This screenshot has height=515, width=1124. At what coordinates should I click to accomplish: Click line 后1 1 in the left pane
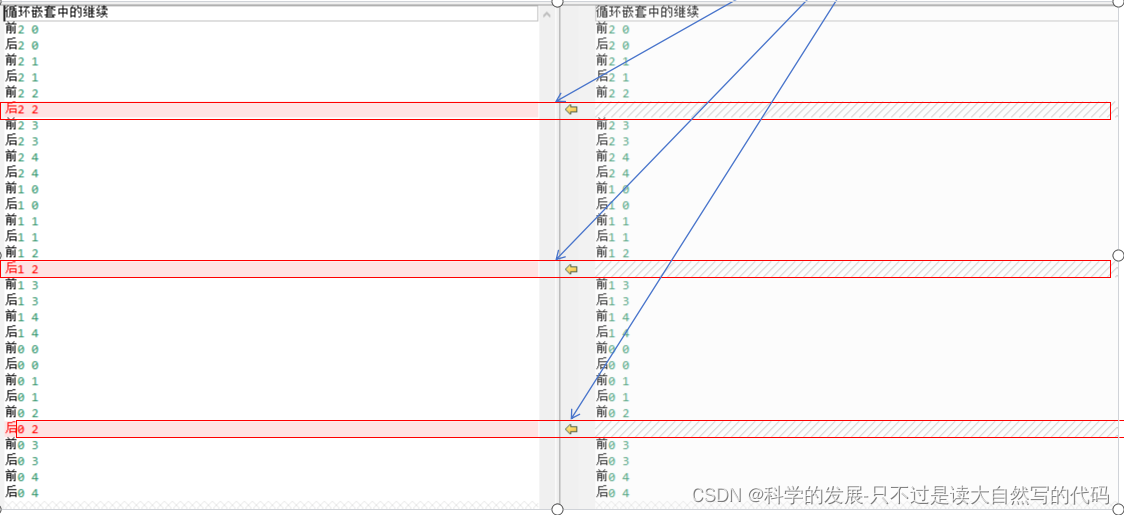[x=22, y=237]
